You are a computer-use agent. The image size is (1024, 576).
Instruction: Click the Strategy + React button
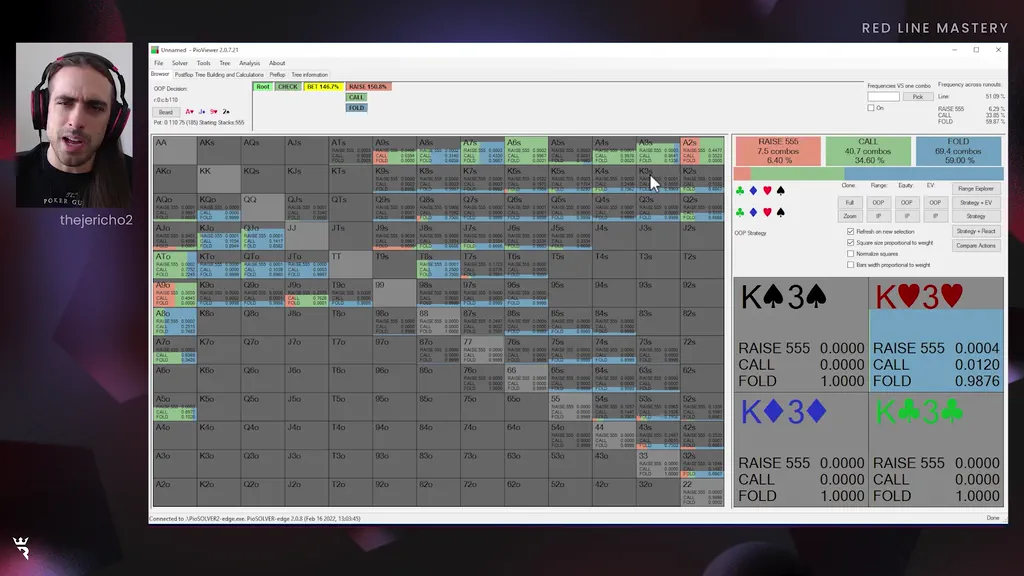pos(976,231)
